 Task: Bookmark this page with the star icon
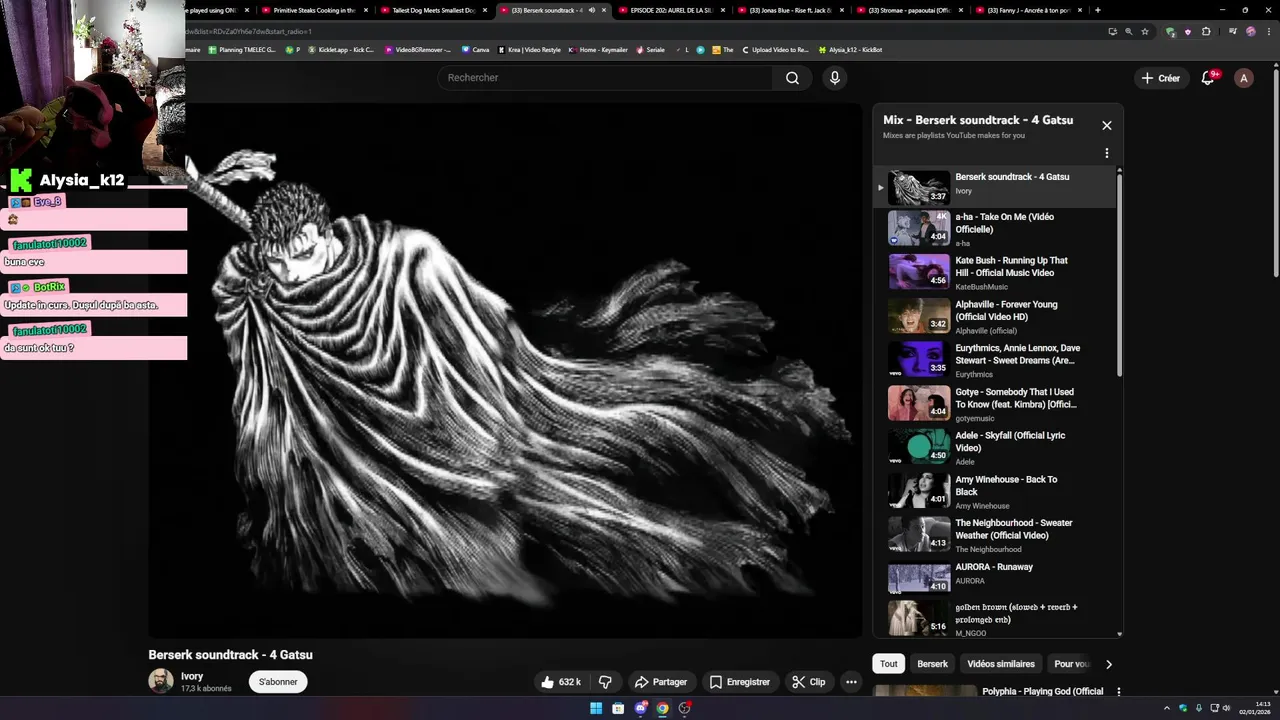1145,31
